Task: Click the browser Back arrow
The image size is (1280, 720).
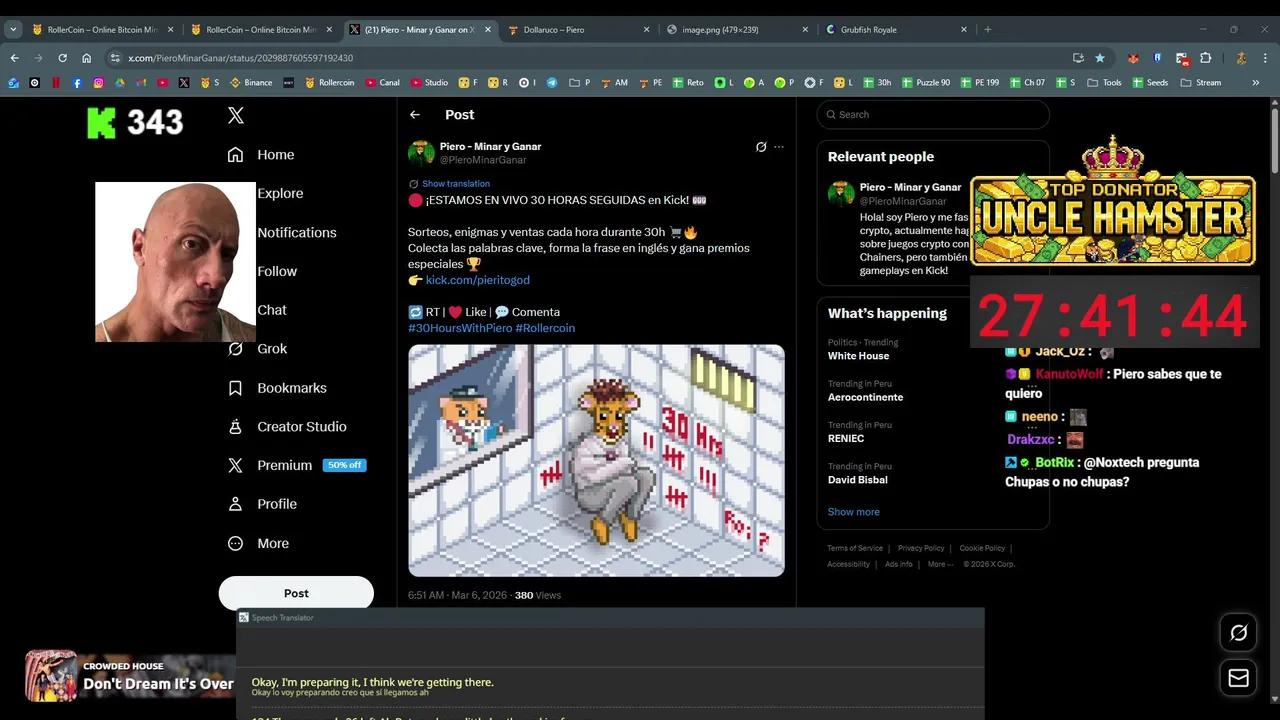Action: point(14,58)
